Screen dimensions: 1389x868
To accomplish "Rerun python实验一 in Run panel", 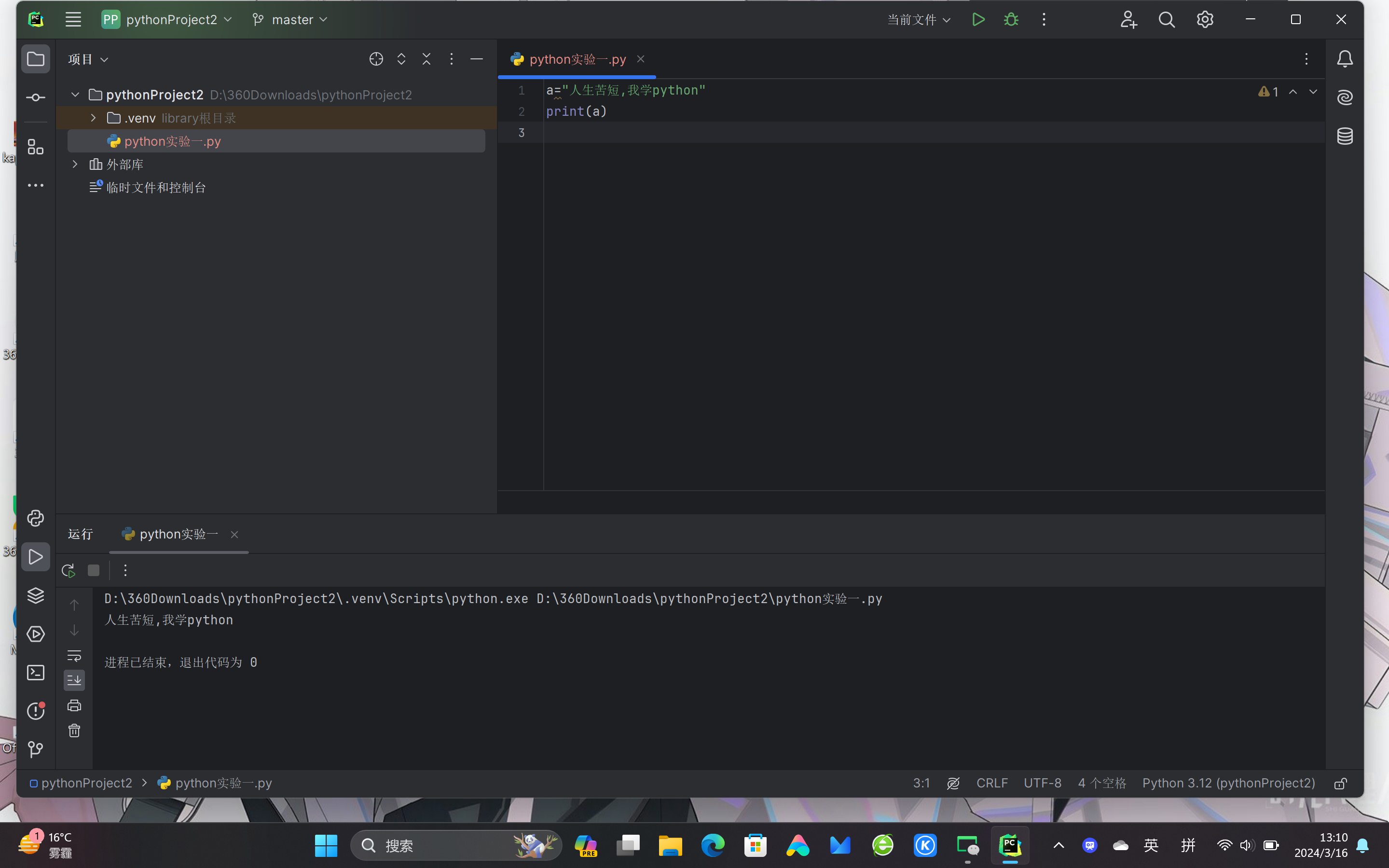I will [x=69, y=570].
